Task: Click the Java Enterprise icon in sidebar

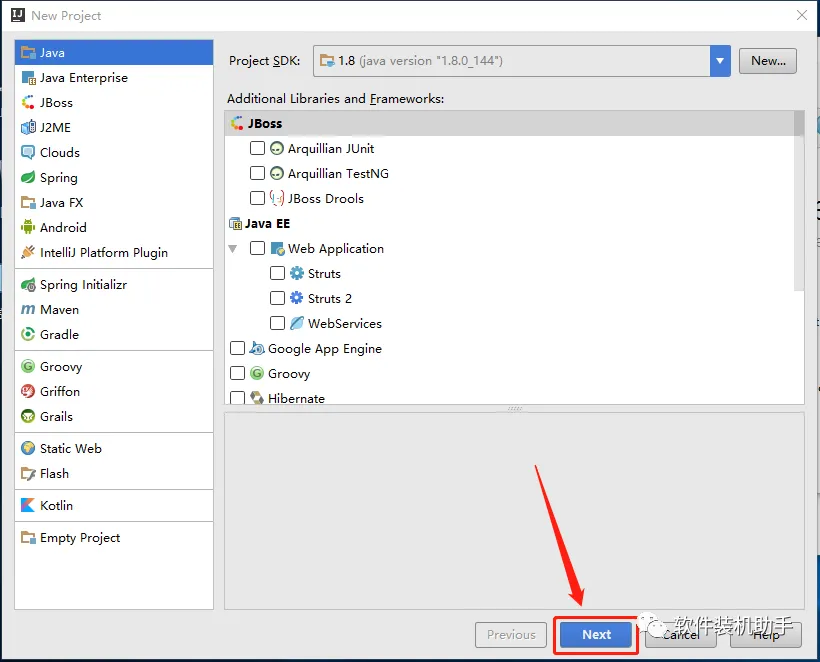Action: coord(28,78)
